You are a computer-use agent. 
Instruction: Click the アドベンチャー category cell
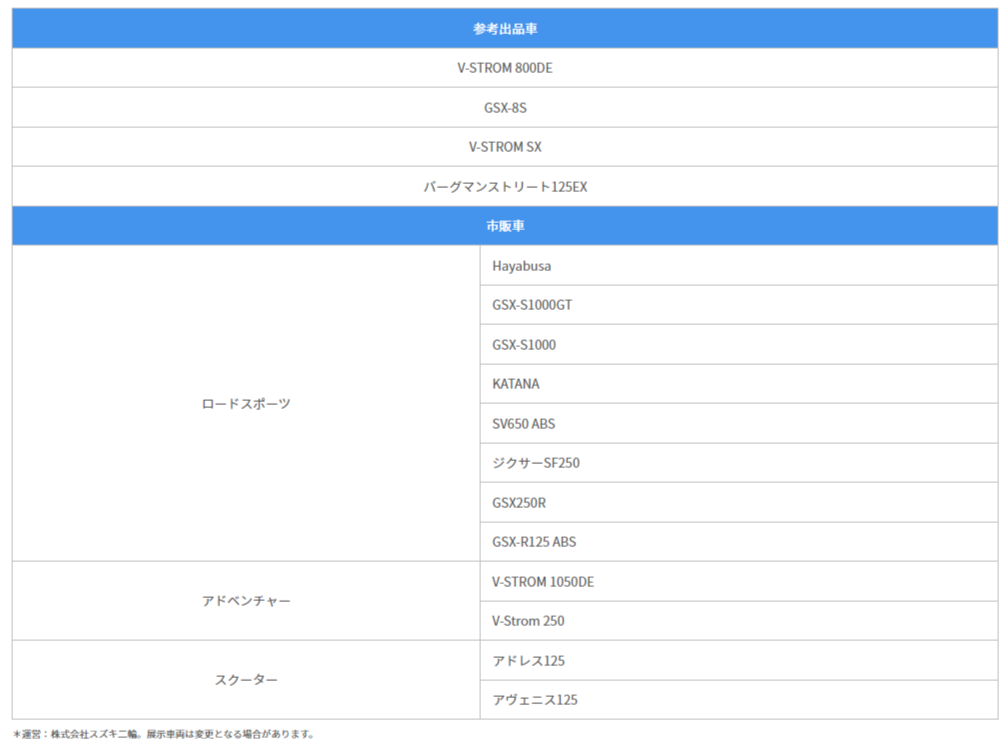[x=246, y=601]
